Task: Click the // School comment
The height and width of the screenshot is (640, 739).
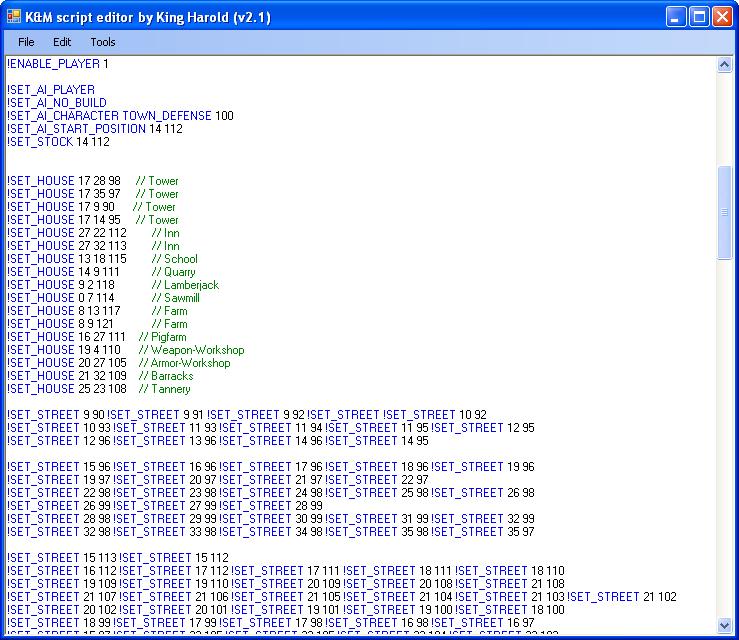Action: (x=174, y=259)
